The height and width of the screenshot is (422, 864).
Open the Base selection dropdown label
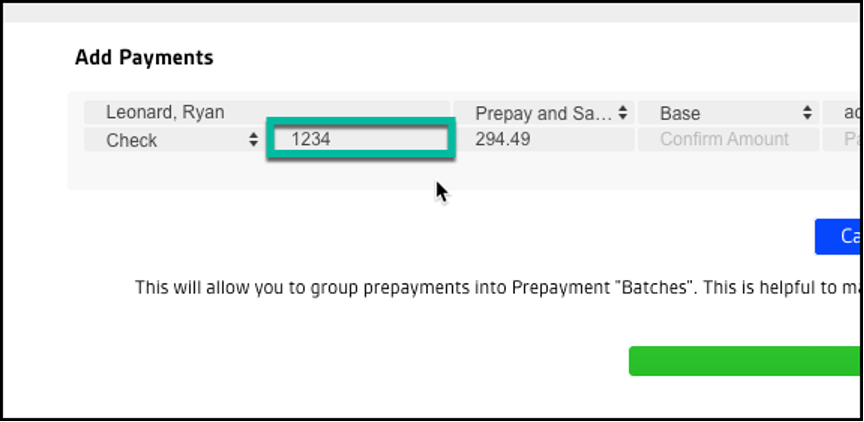(x=720, y=114)
